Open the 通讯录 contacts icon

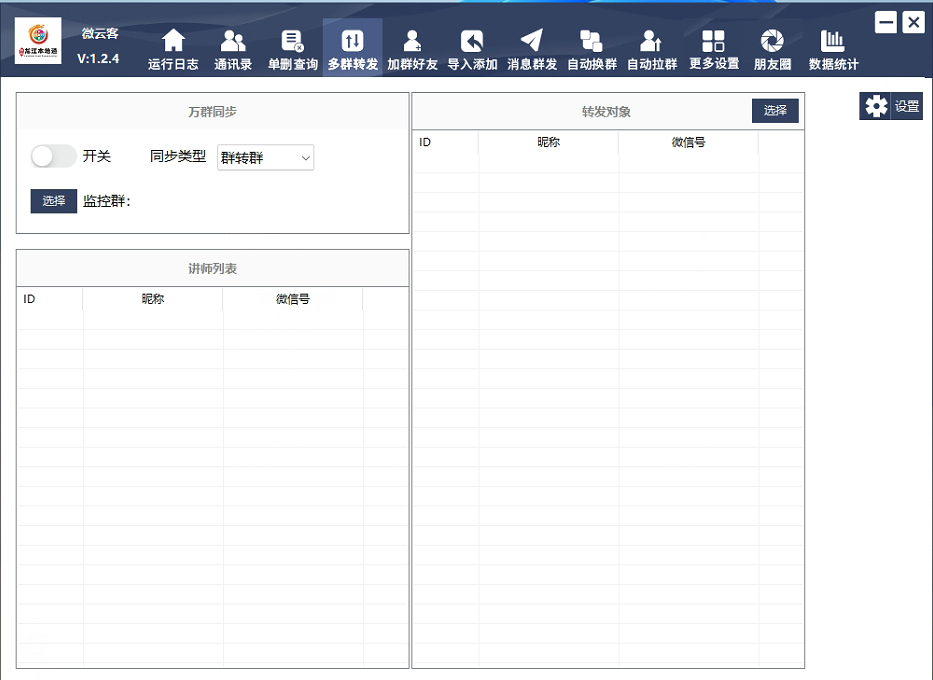click(x=233, y=42)
